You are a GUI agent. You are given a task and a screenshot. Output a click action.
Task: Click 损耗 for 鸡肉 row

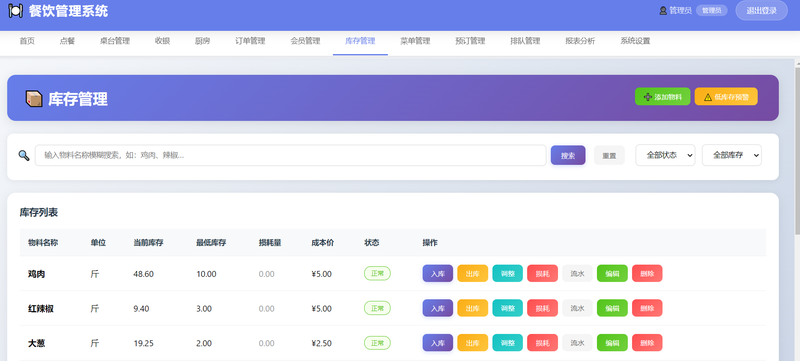click(x=542, y=273)
